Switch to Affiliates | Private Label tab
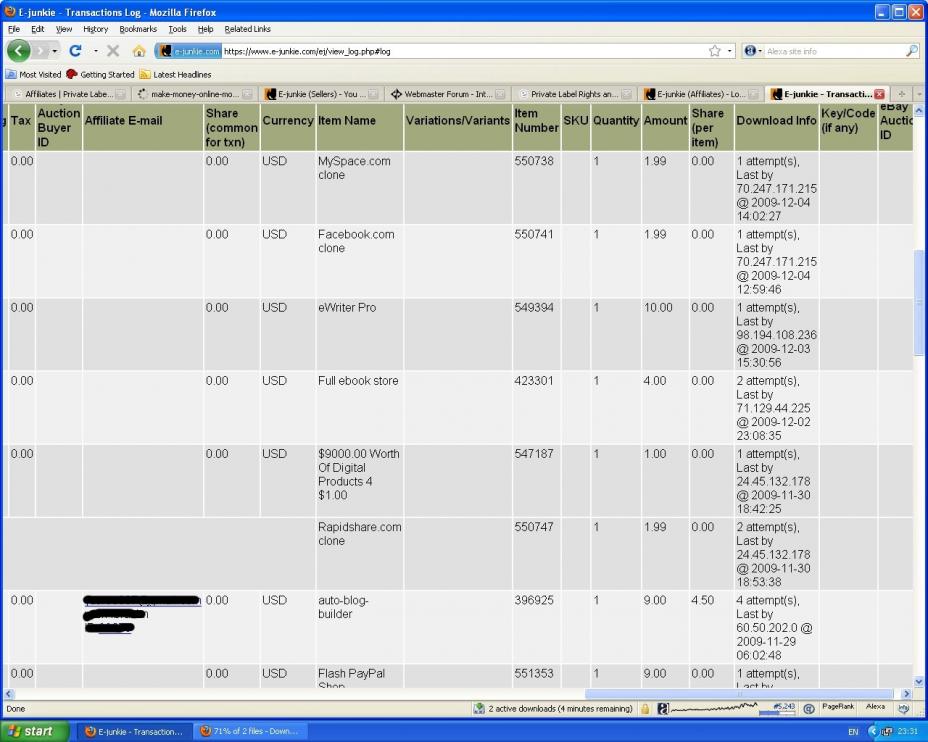The width and height of the screenshot is (928, 742). pyautogui.click(x=69, y=94)
